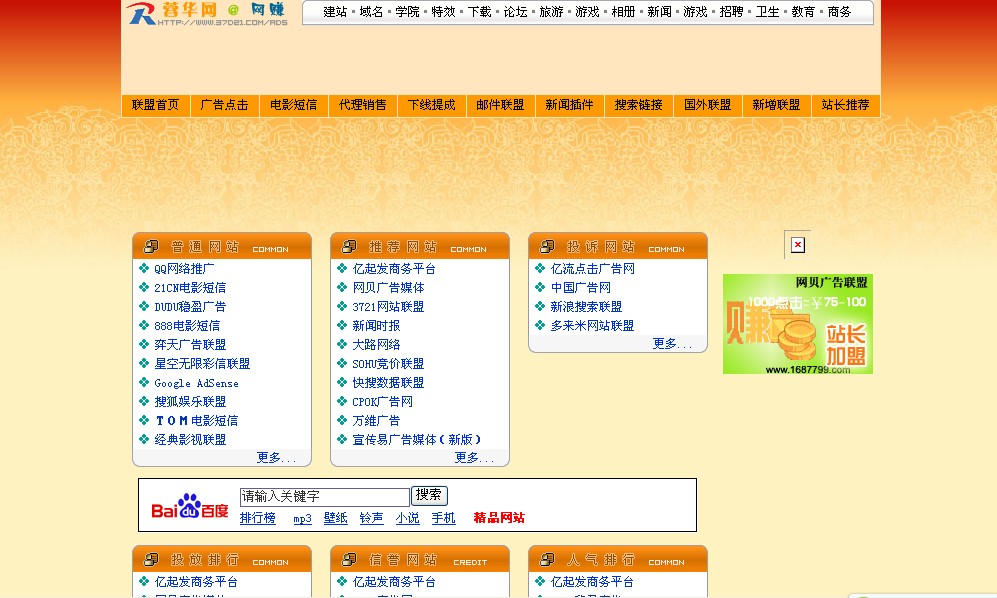The image size is (997, 598).
Task: Click 建站 in the top menu
Action: tap(335, 11)
